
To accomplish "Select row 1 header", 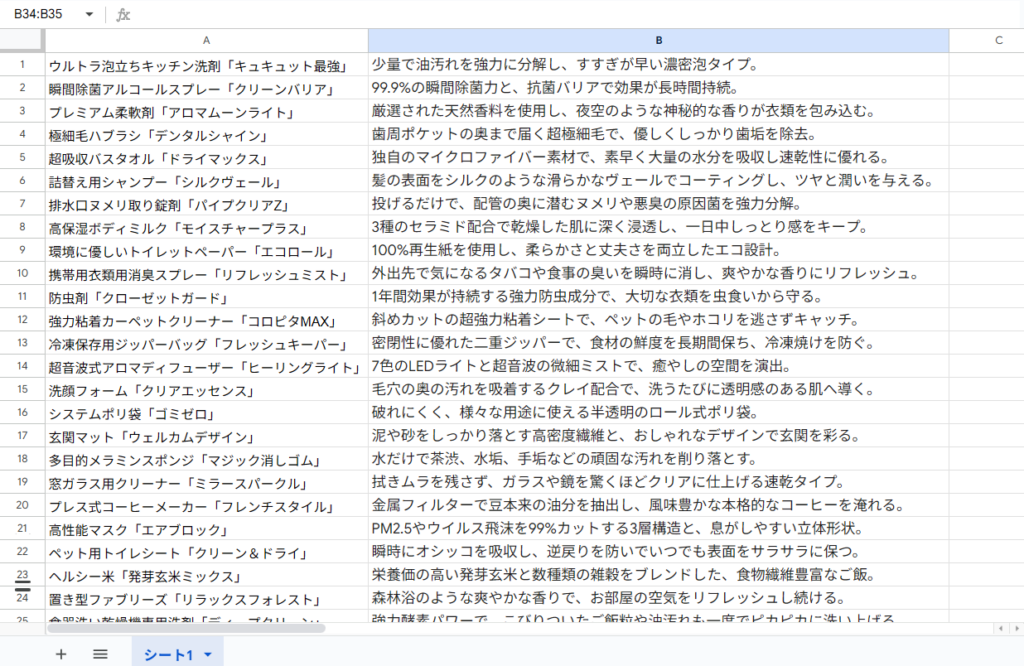I will click(x=22, y=65).
